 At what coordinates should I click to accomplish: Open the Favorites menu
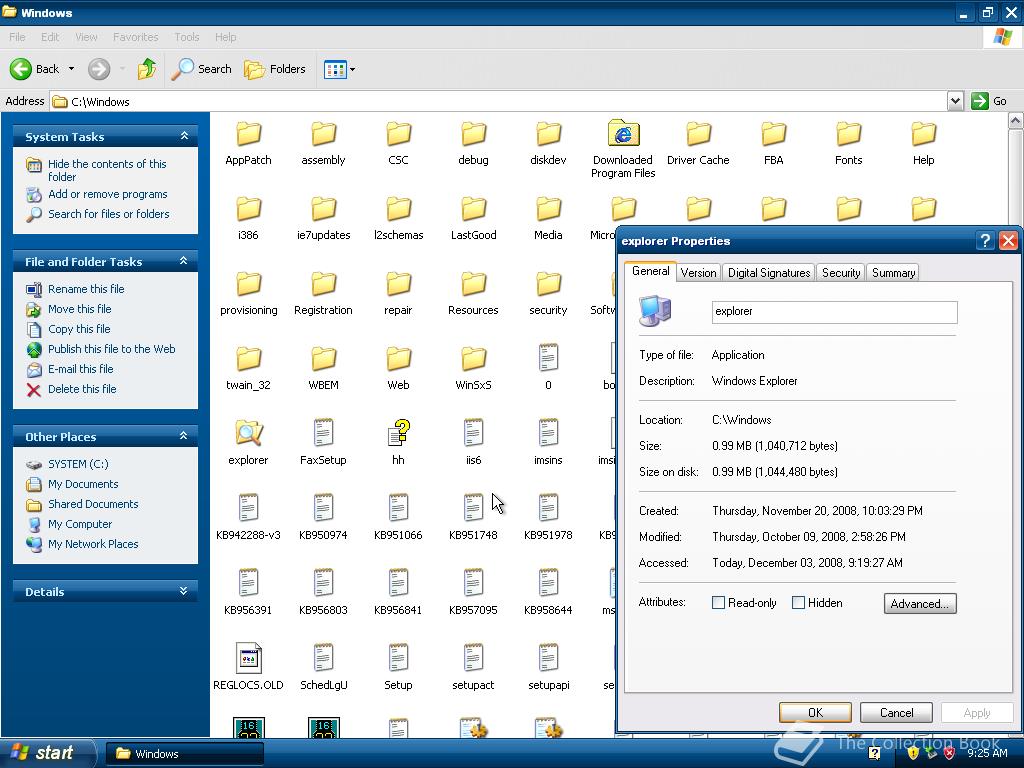[x=135, y=37]
